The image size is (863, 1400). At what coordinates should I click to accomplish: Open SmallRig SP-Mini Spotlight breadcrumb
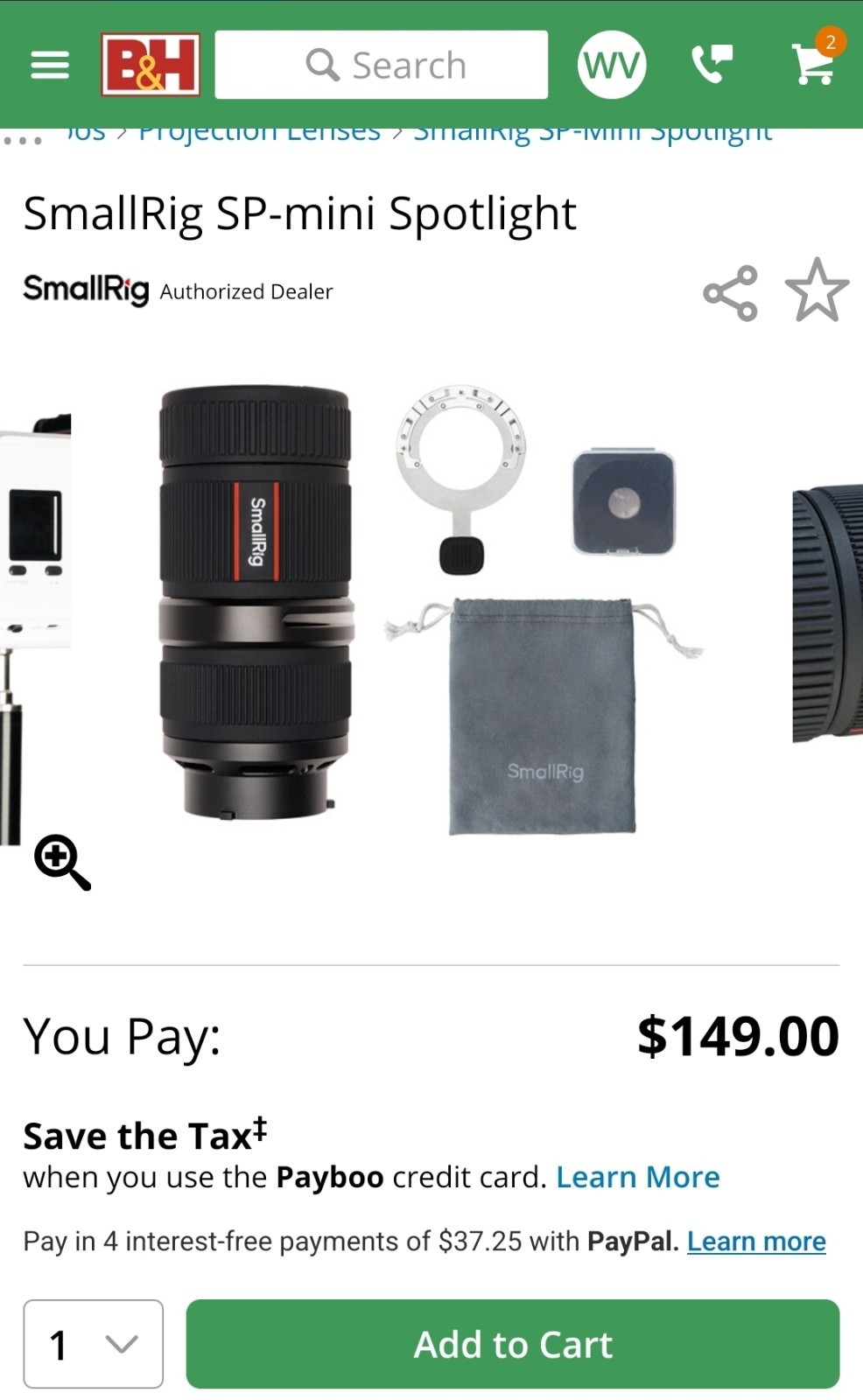pos(593,132)
